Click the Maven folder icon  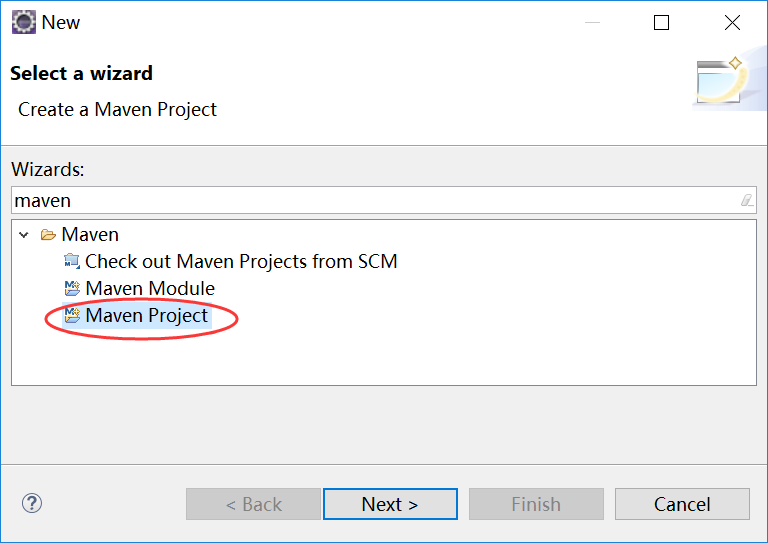47,235
